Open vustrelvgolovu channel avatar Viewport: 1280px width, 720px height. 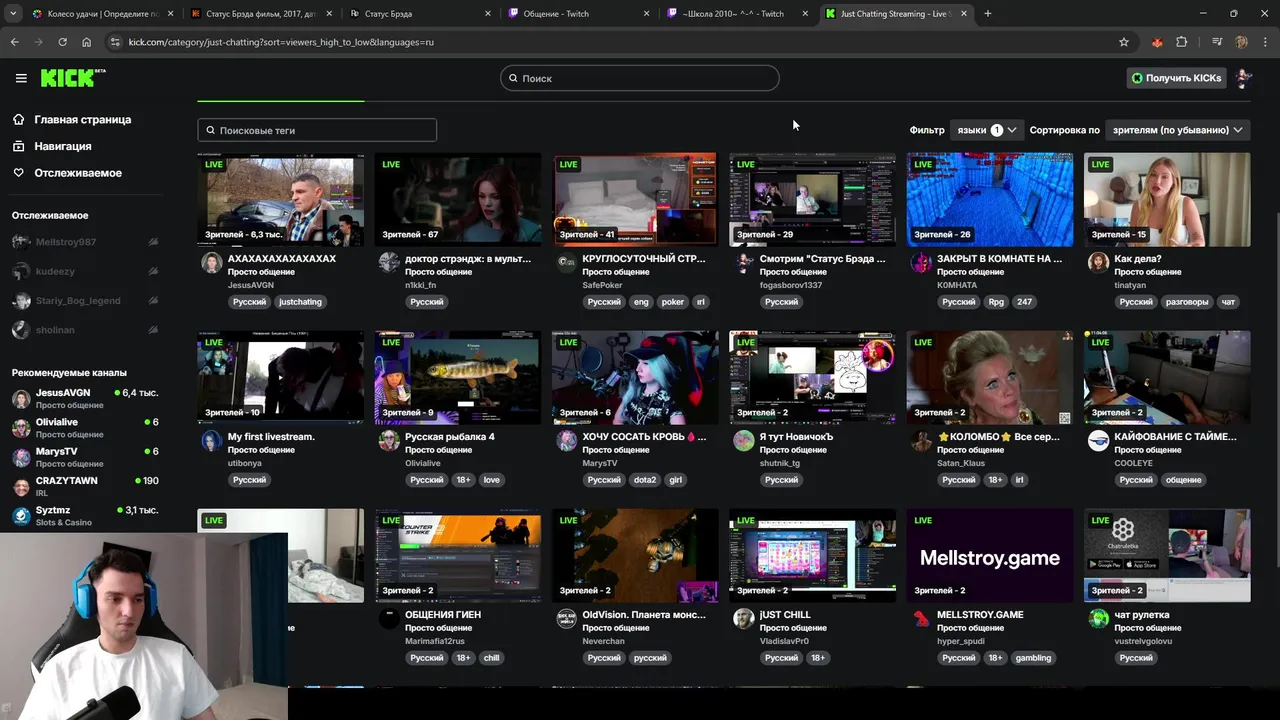pos(1098,619)
